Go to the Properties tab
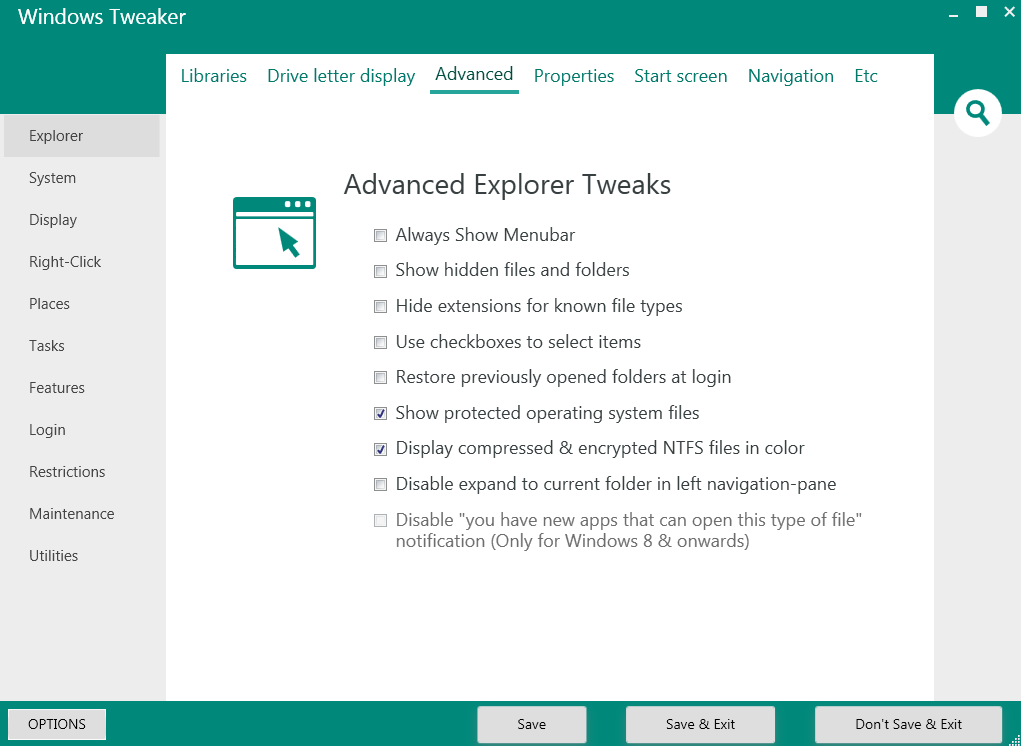This screenshot has width=1021, height=746. [x=574, y=76]
